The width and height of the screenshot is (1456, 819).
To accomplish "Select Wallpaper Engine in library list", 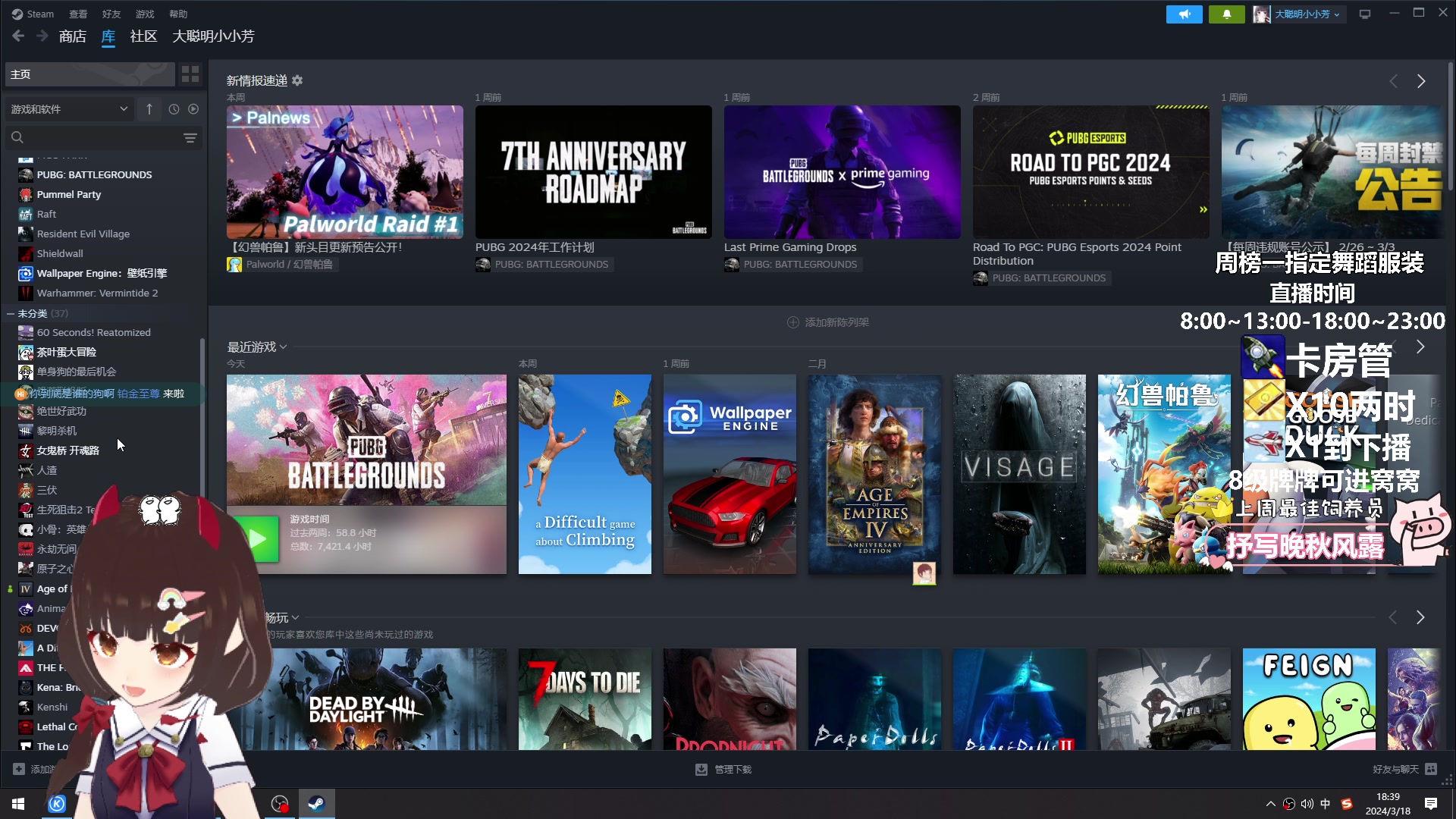I will point(104,273).
